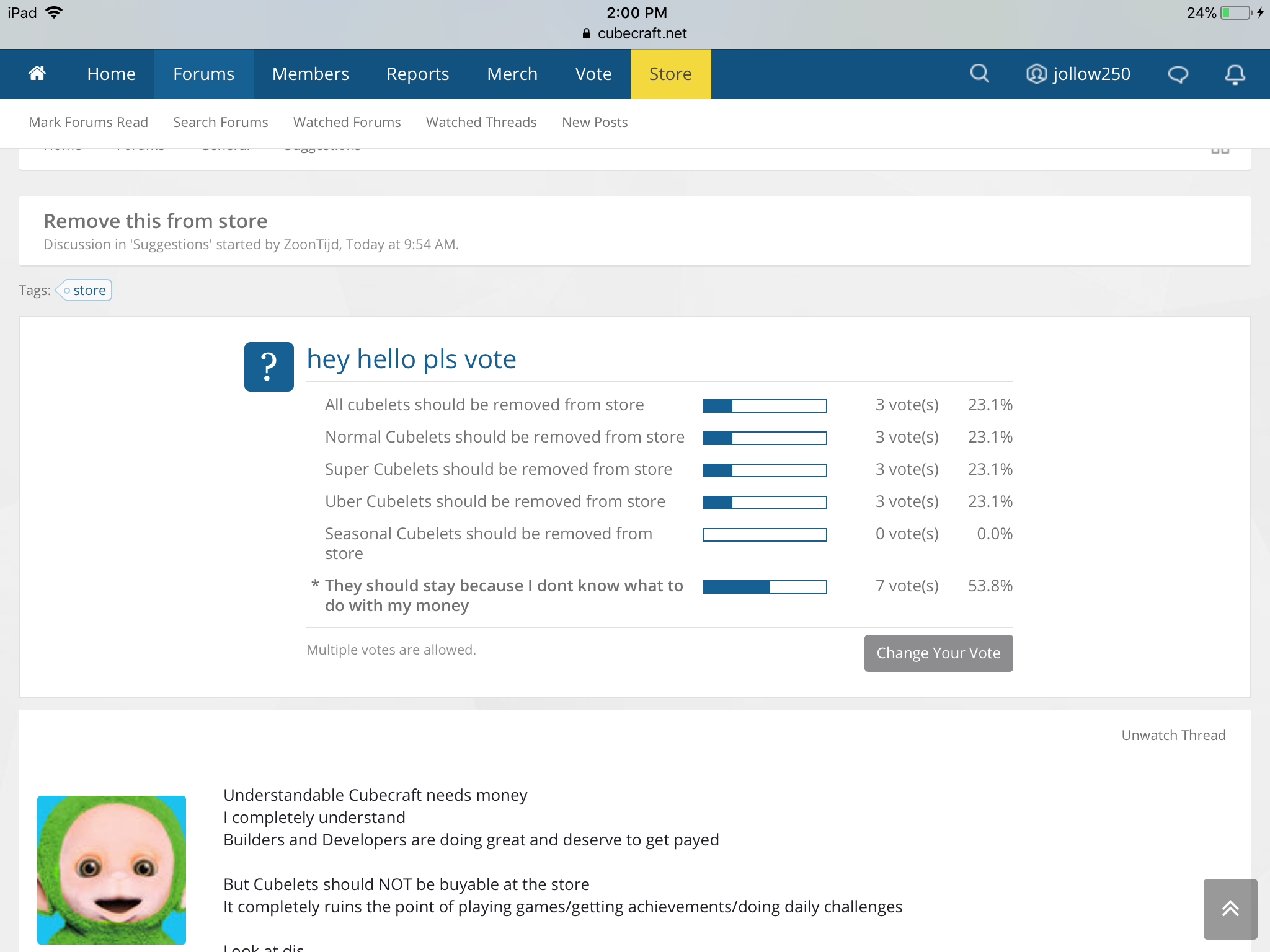
Task: Tap the Wi-Fi status icon
Action: (55, 12)
